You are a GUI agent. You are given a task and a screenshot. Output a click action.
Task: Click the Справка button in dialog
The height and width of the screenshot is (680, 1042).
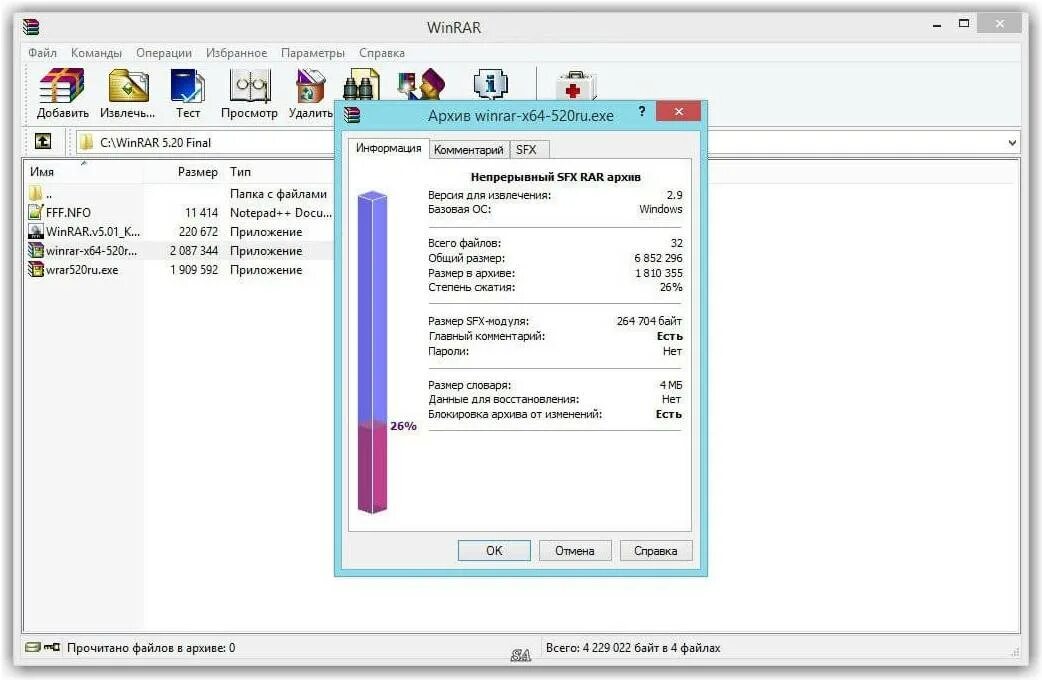[x=655, y=550]
